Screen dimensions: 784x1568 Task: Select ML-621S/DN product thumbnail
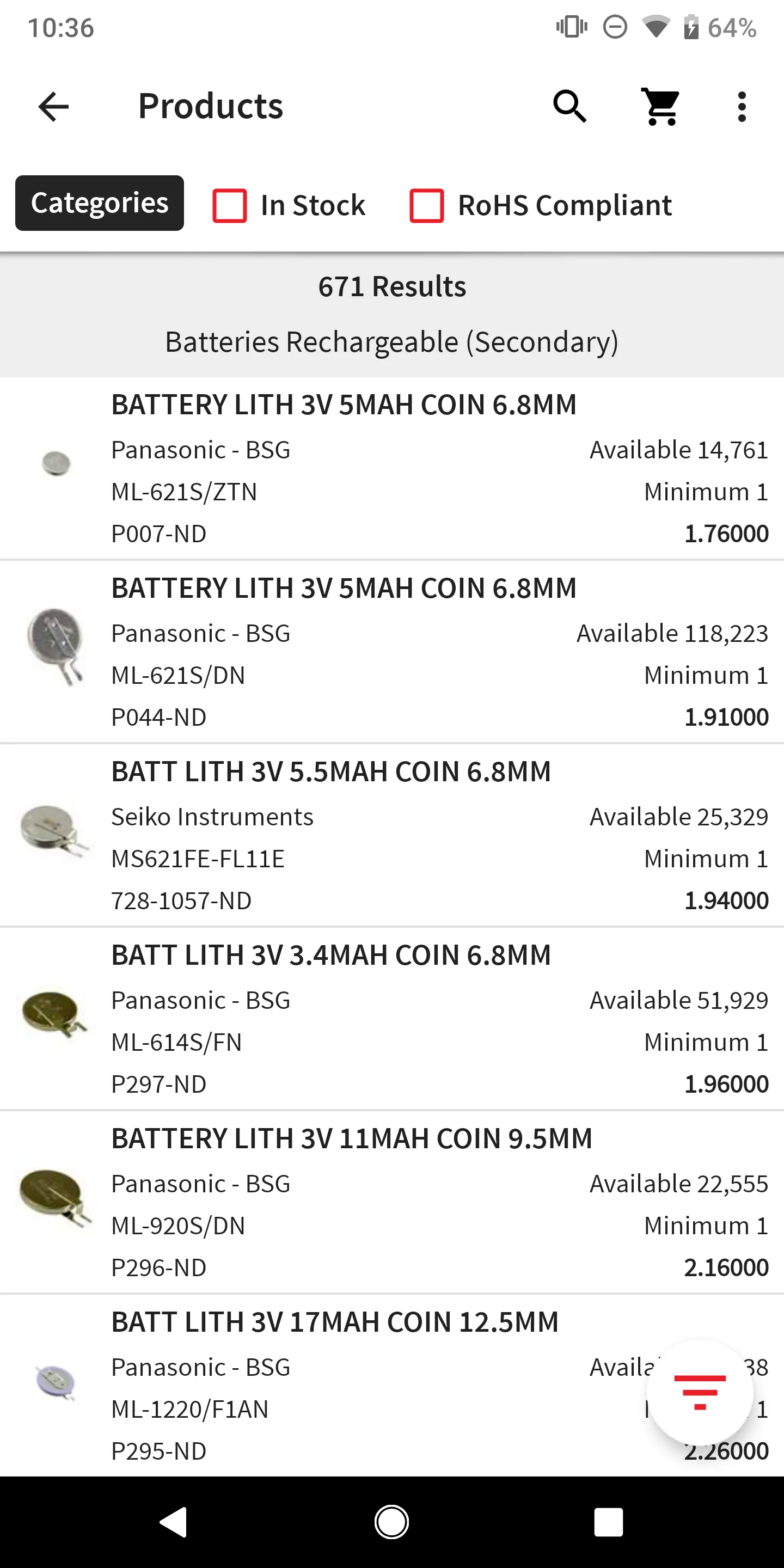point(56,647)
